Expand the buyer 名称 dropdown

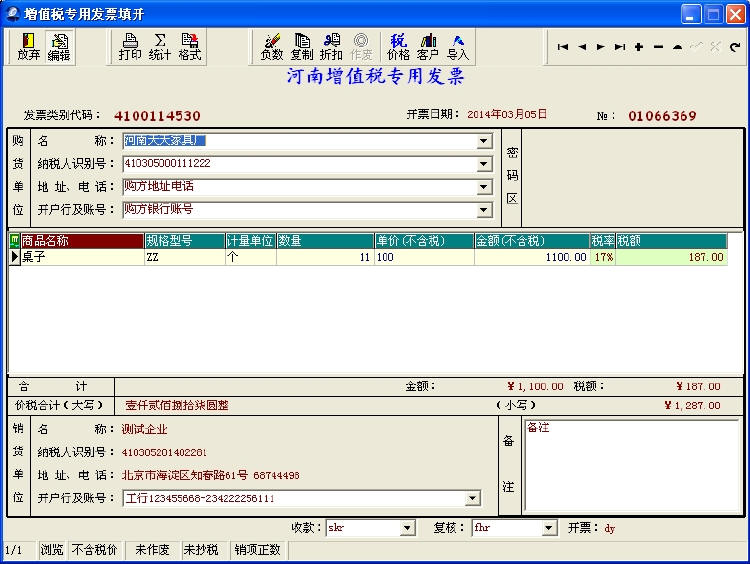(x=484, y=141)
